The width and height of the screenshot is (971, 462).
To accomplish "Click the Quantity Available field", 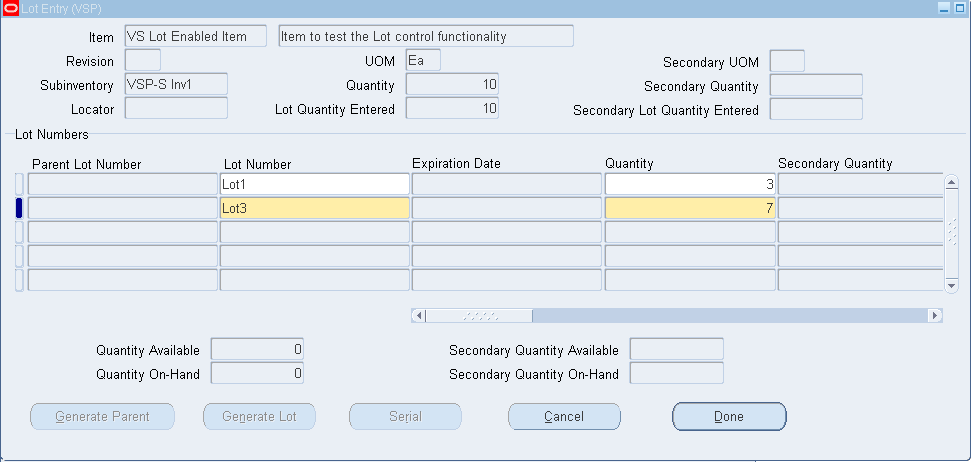I will click(x=257, y=349).
